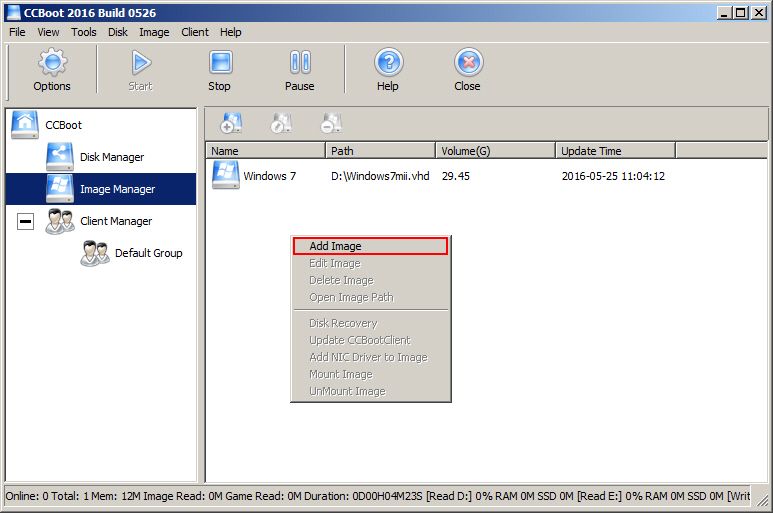Image resolution: width=773 pixels, height=513 pixels.
Task: Click the Image Manager Windows disk icon
Action: coord(60,189)
